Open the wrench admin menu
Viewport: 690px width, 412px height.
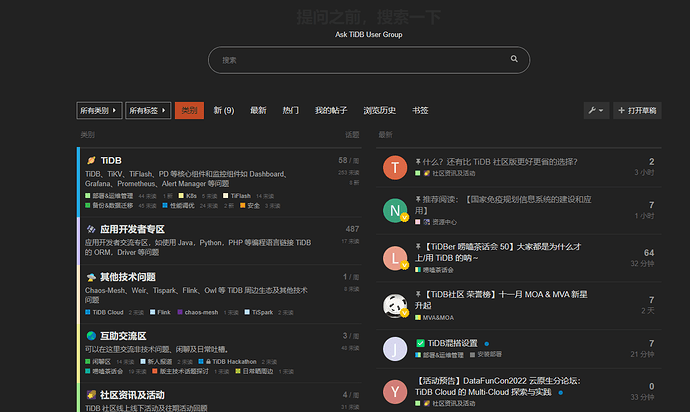[596, 110]
